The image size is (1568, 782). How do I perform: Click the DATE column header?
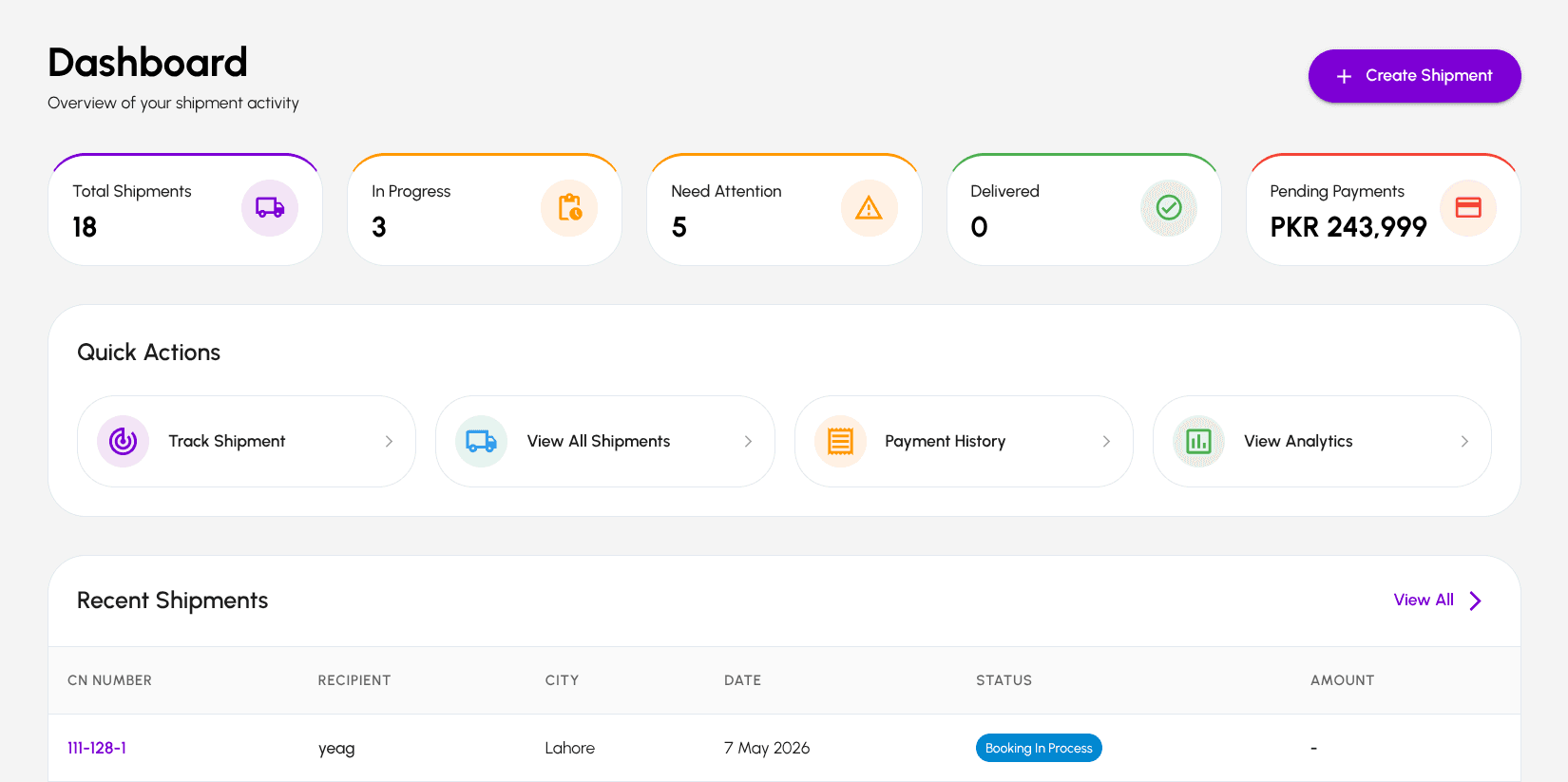pyautogui.click(x=742, y=680)
